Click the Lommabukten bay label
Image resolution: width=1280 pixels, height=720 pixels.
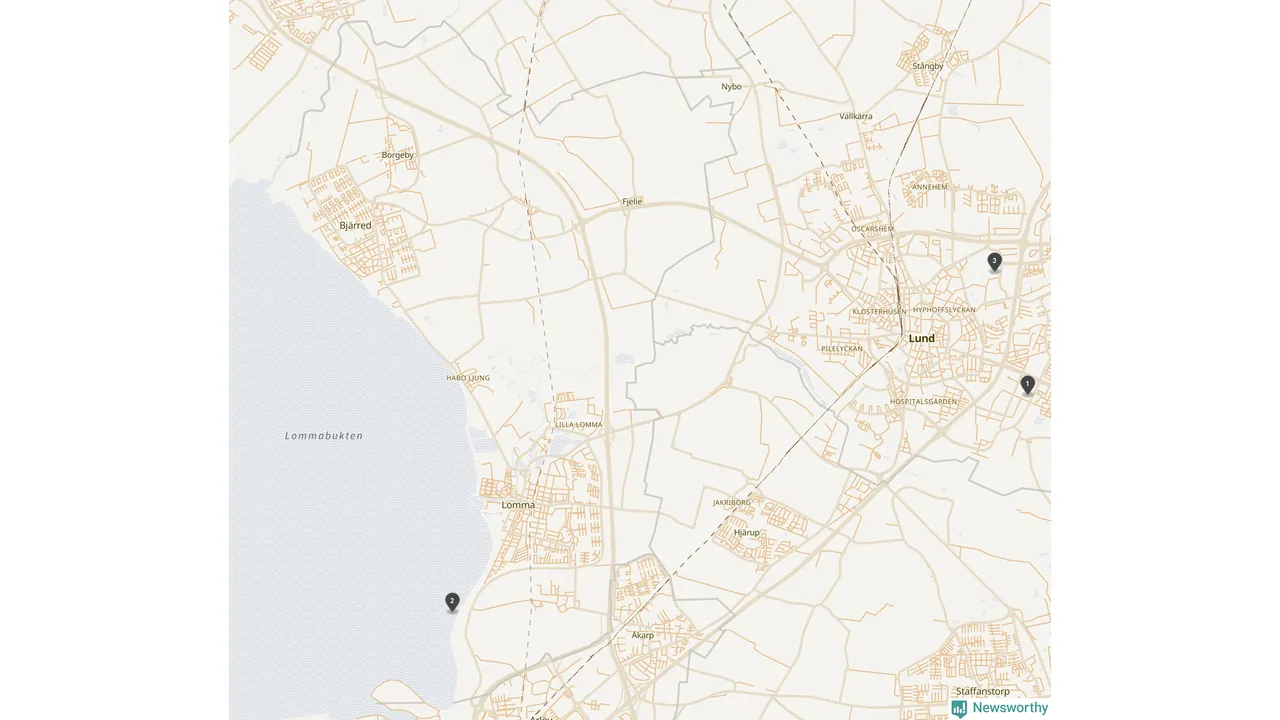324,436
